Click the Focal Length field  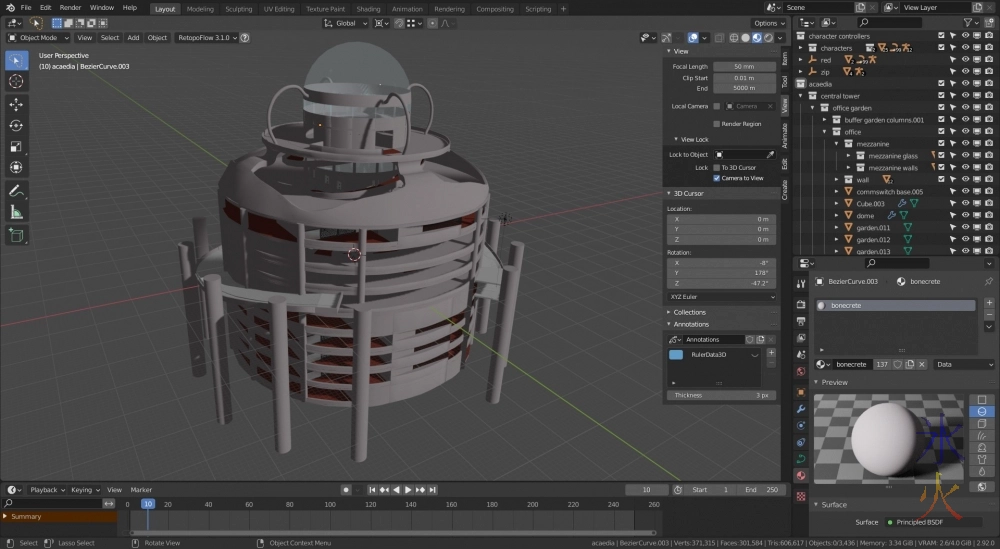[744, 66]
